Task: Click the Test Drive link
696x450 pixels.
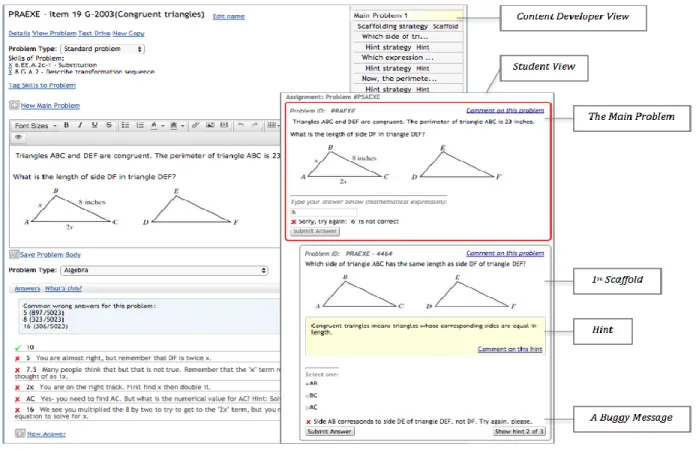Action: 94,33
